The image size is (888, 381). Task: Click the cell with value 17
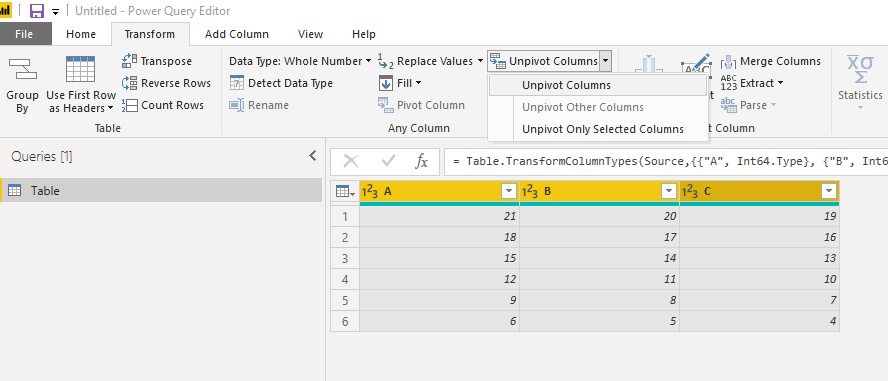599,237
